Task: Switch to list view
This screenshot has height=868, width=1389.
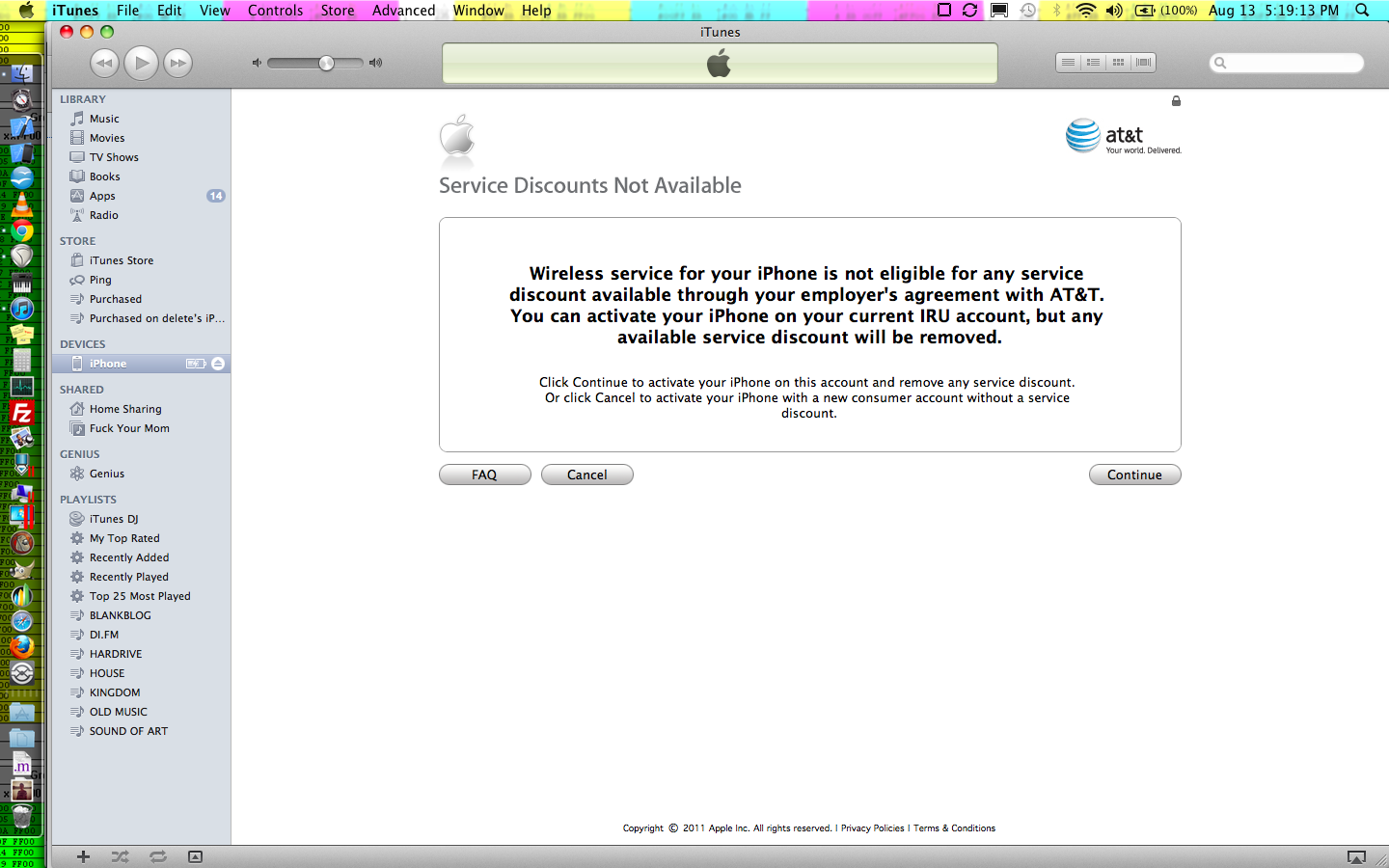Action: click(1068, 63)
